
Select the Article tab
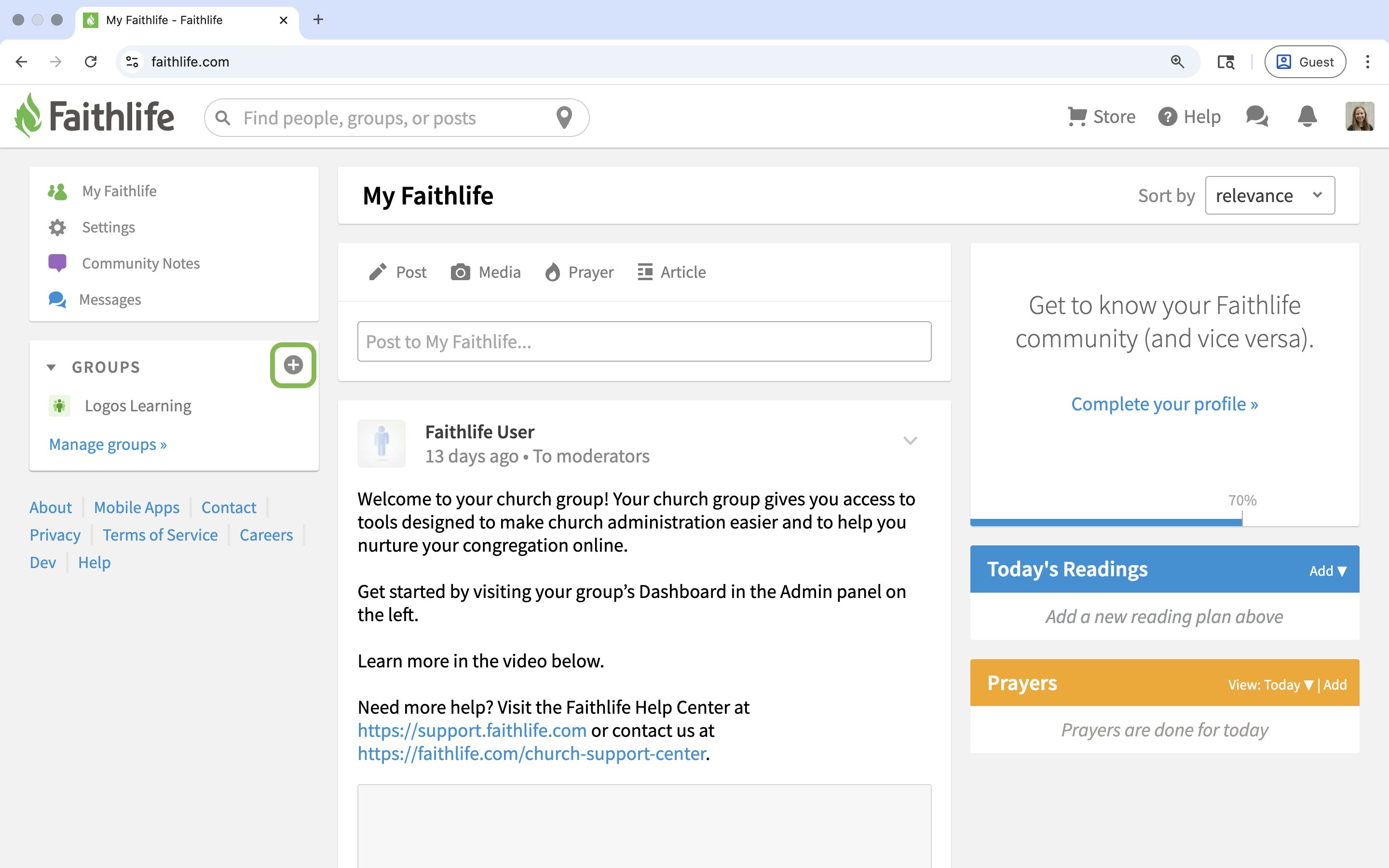click(x=671, y=272)
